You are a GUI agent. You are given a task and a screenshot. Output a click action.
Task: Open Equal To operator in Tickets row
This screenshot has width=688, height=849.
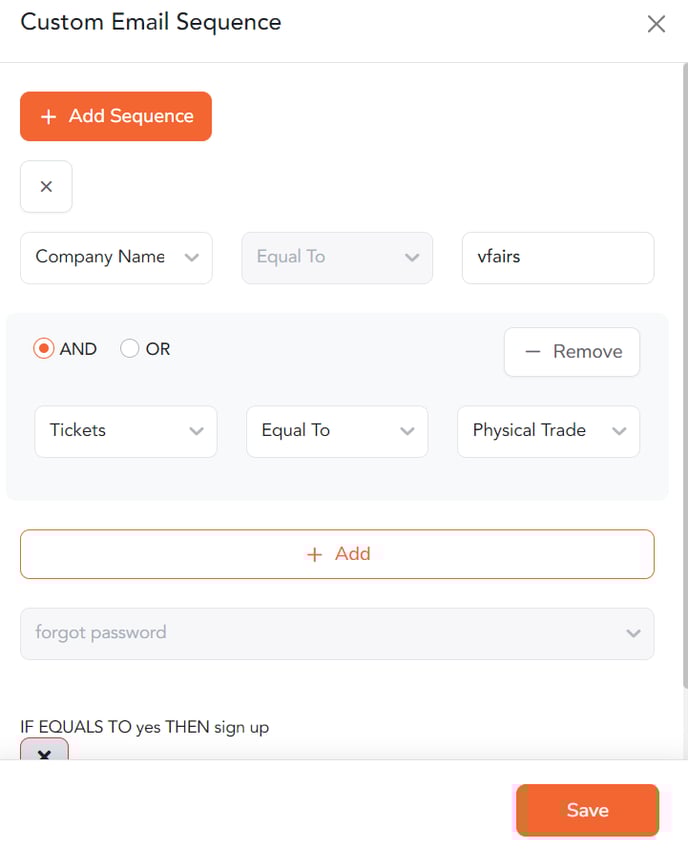(337, 432)
